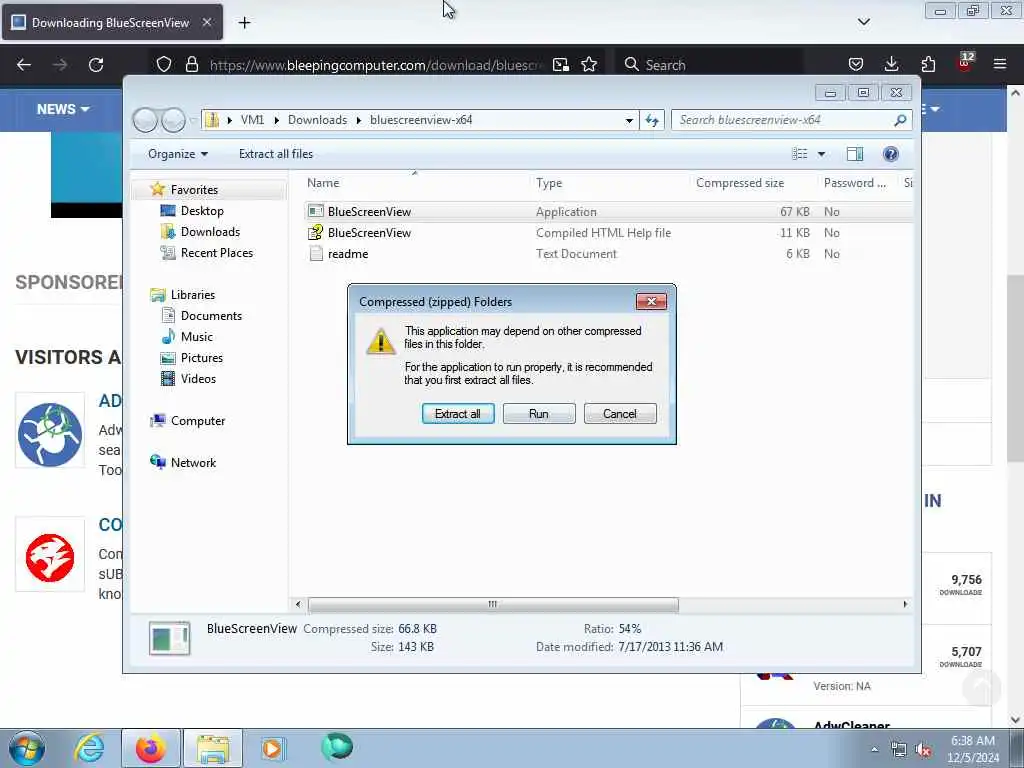Click Extract all in the dialog
Image resolution: width=1024 pixels, height=768 pixels.
(x=458, y=413)
